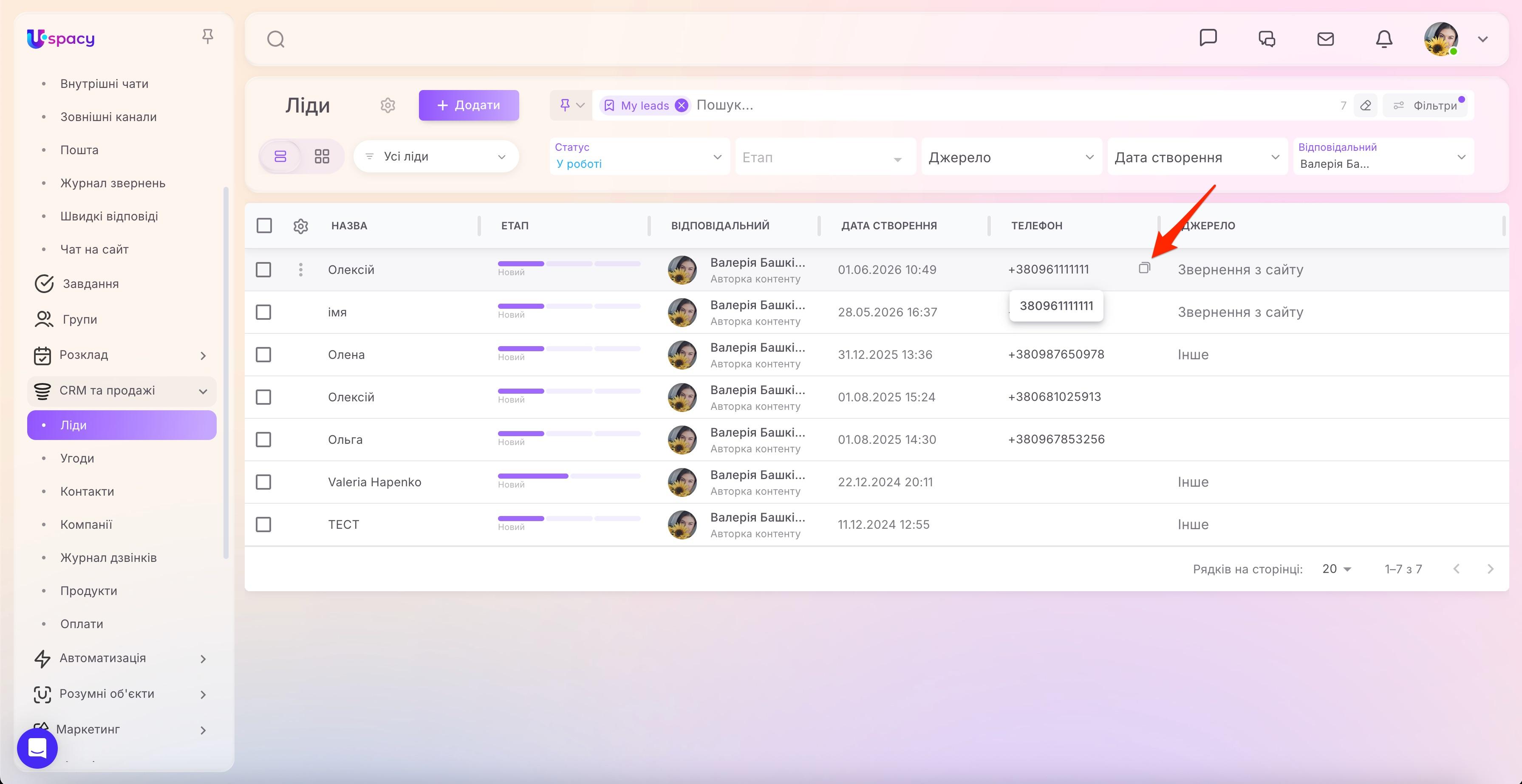This screenshot has height=784, width=1522.
Task: Tick checkbox for імя row
Action: pyautogui.click(x=263, y=312)
